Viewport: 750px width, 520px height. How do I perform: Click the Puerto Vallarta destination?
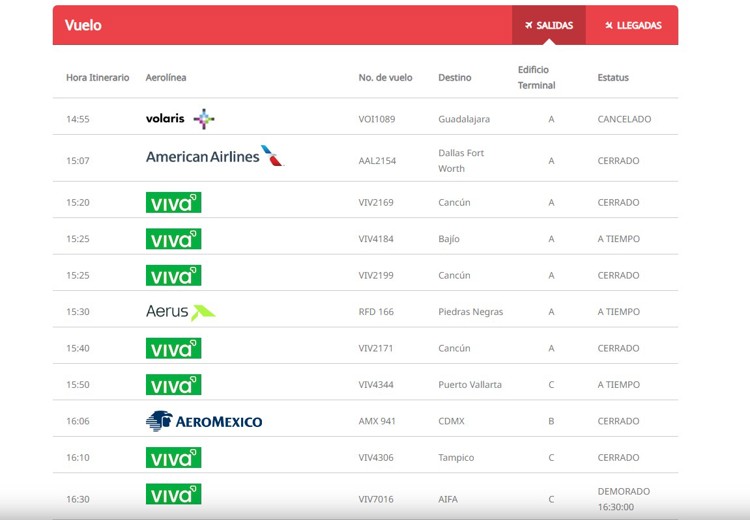[x=470, y=385]
